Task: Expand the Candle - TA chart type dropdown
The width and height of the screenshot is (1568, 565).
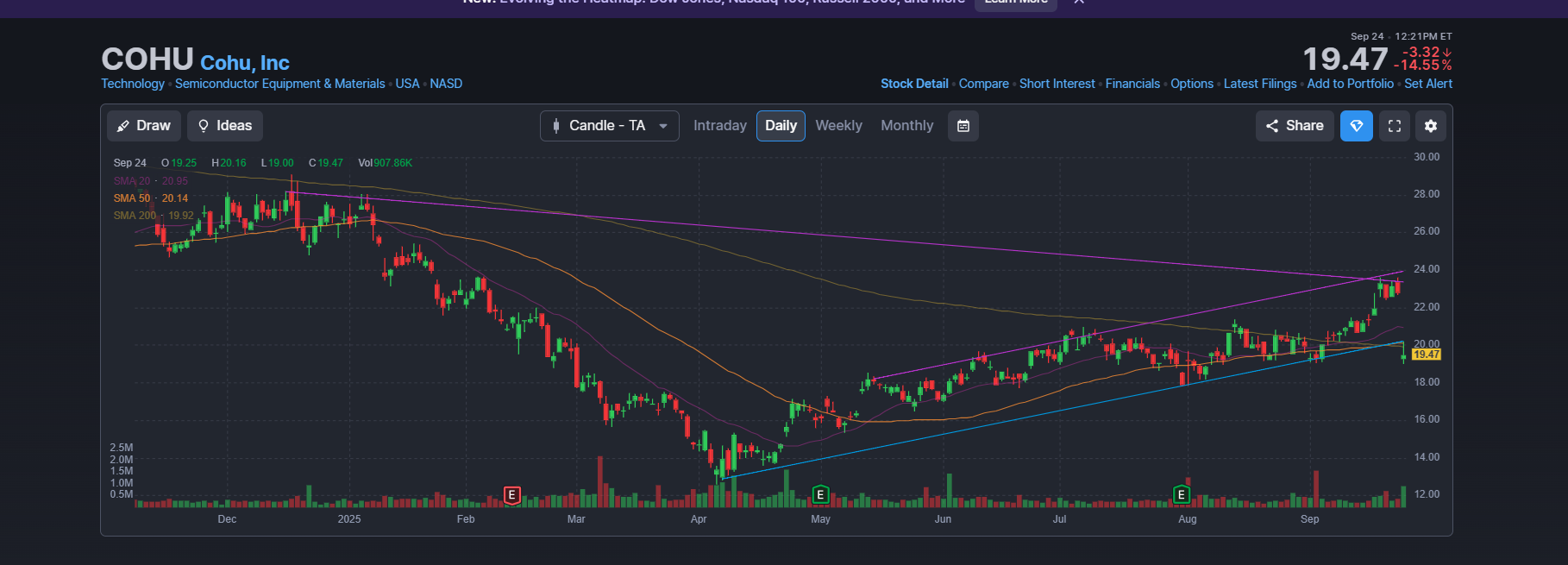Action: (x=609, y=126)
